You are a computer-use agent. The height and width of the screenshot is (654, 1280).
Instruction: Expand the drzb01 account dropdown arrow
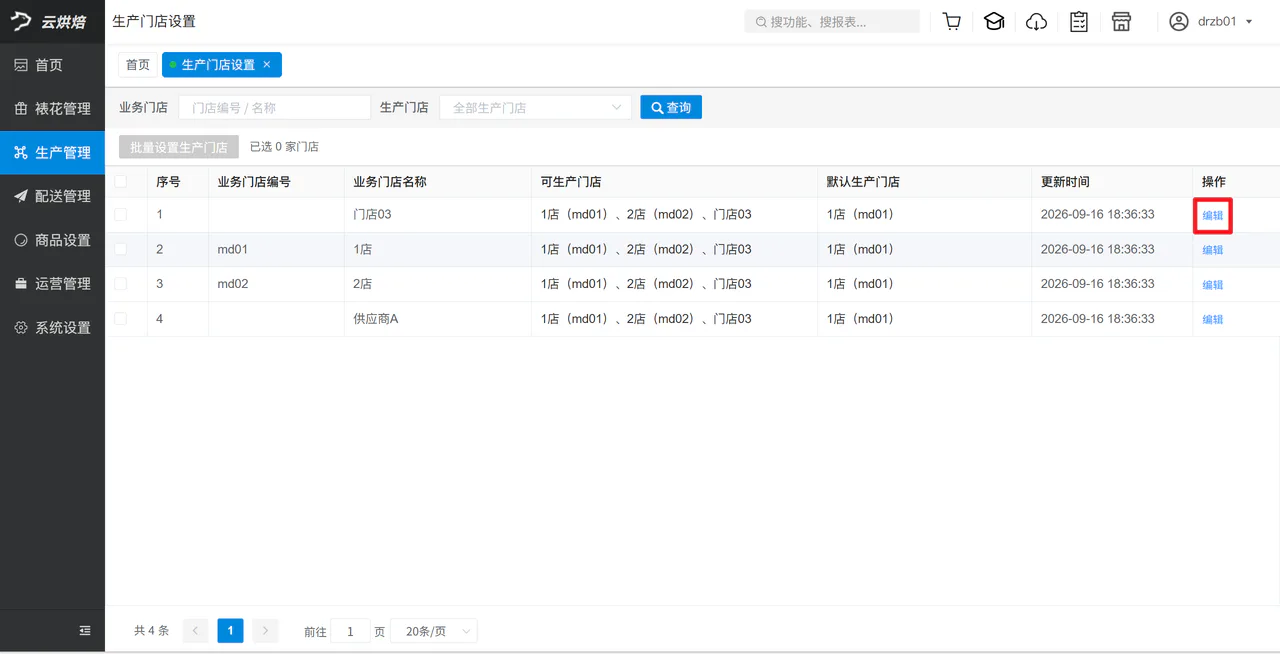pos(1249,21)
